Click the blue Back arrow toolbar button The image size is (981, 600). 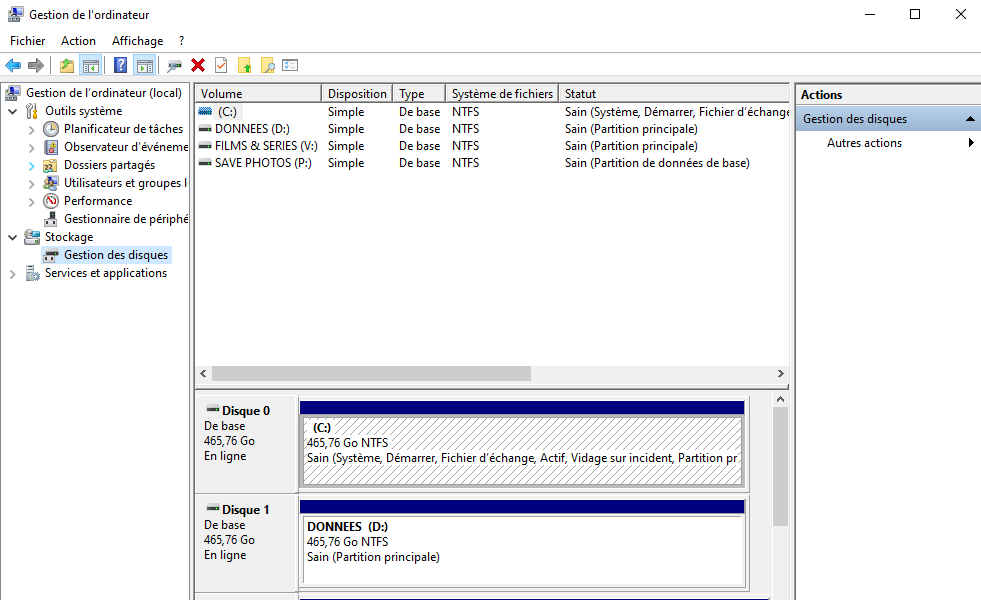13,65
